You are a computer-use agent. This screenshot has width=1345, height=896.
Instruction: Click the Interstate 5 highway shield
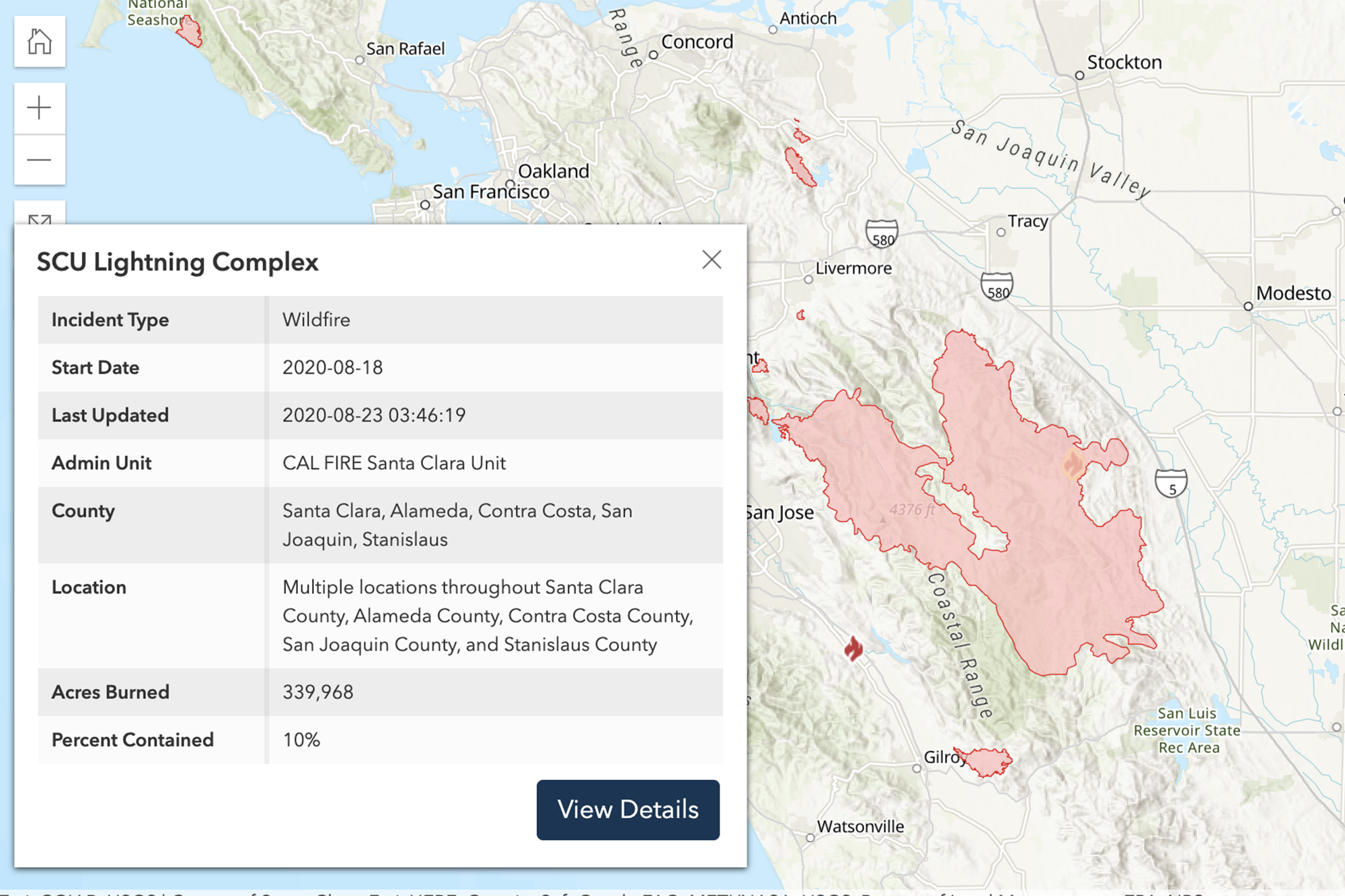tap(1171, 483)
